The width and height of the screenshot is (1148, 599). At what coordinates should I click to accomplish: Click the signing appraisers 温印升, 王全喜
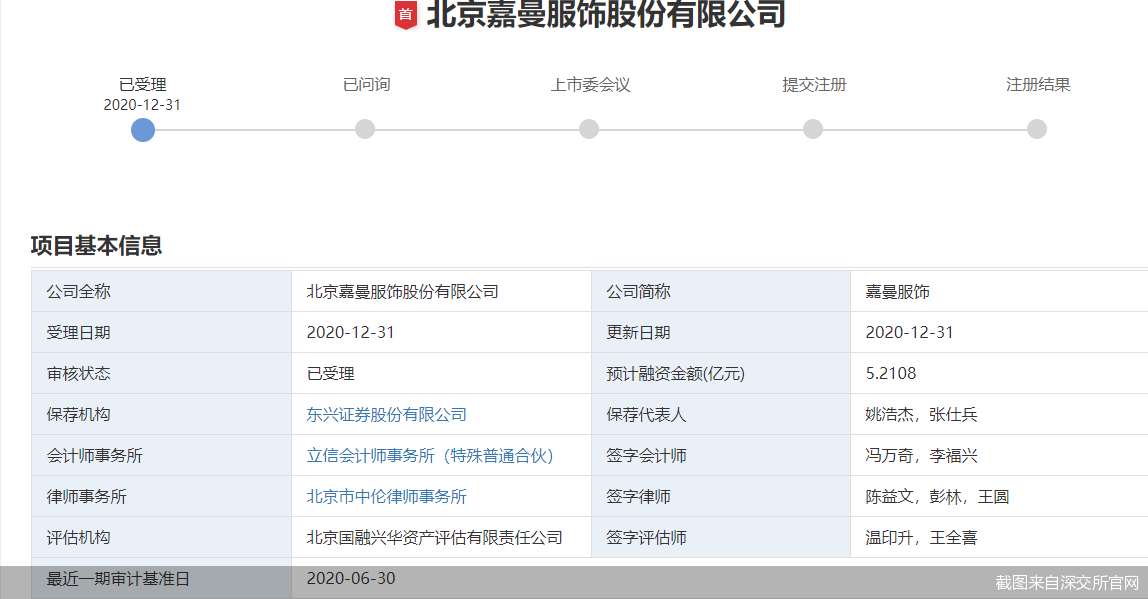point(922,537)
